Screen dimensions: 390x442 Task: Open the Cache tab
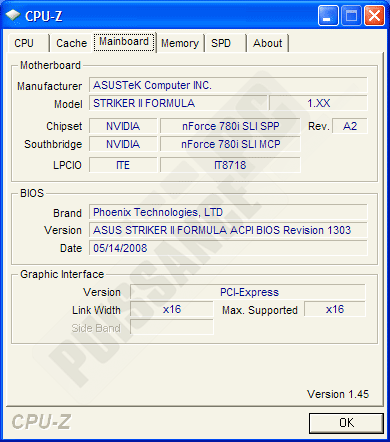point(71,43)
